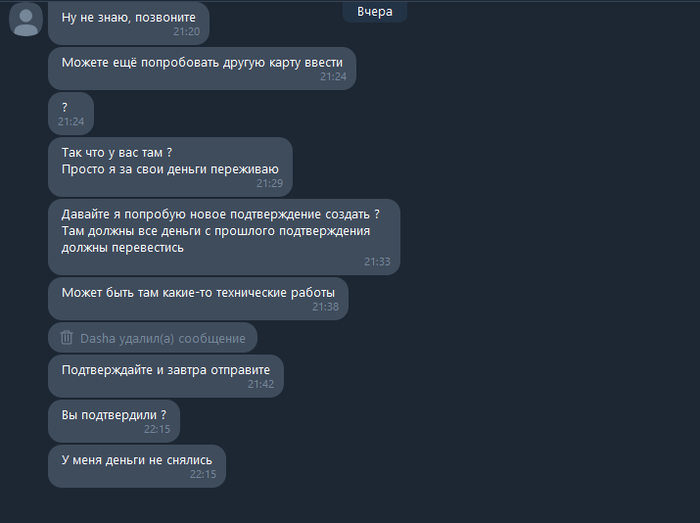Click message mentioning технические работы
Image resolution: width=700 pixels, height=523 pixels.
tap(198, 299)
